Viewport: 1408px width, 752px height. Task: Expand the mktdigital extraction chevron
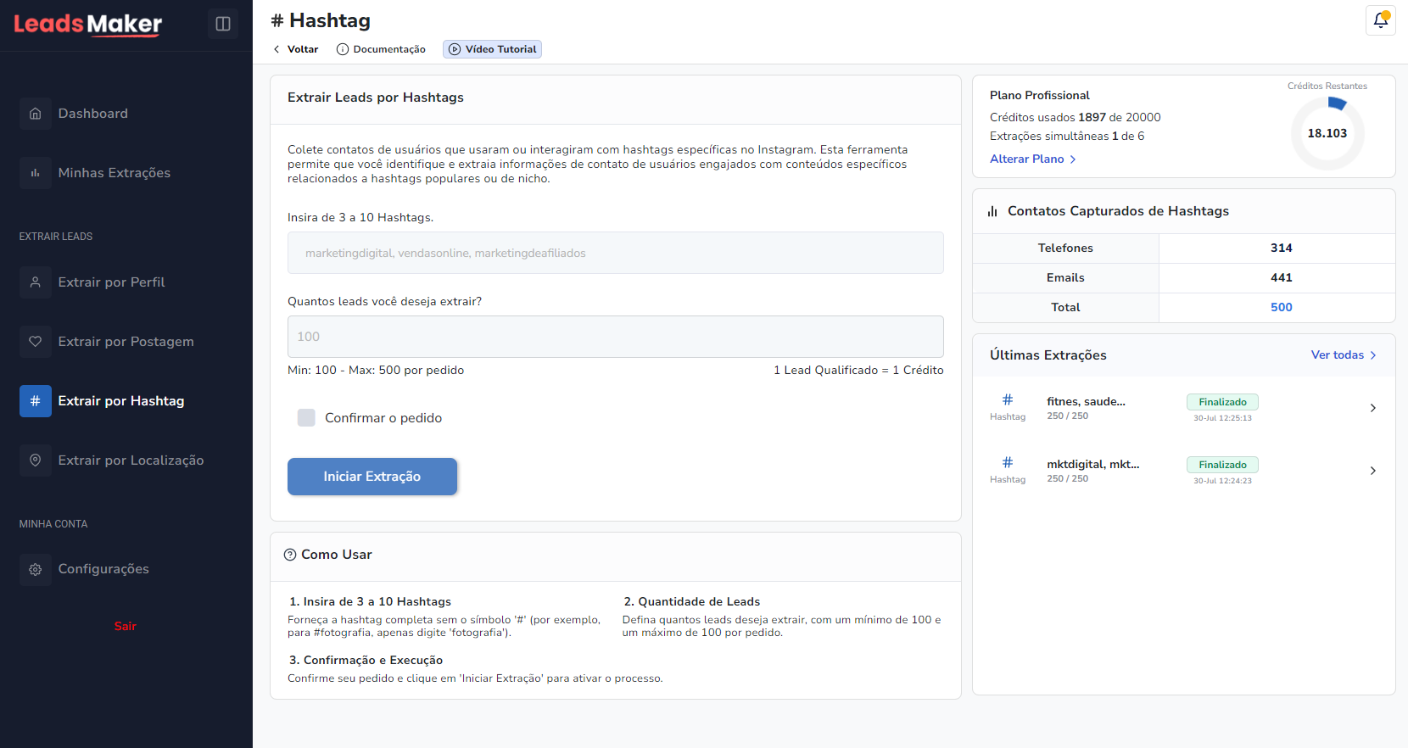click(1373, 471)
